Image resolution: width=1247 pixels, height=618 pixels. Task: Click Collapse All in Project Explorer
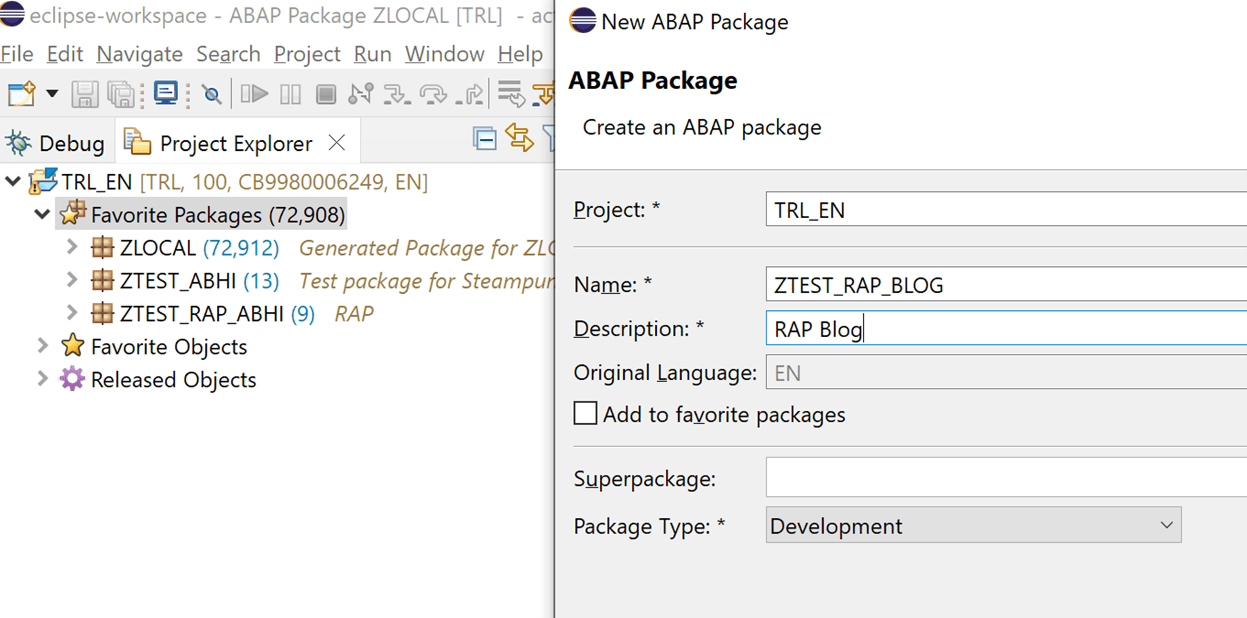pyautogui.click(x=485, y=139)
